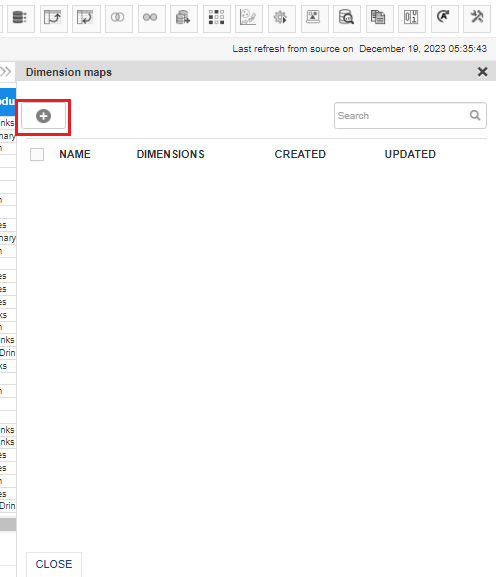The width and height of the screenshot is (496, 577).
Task: Click the CLOSE button
Action: (54, 564)
